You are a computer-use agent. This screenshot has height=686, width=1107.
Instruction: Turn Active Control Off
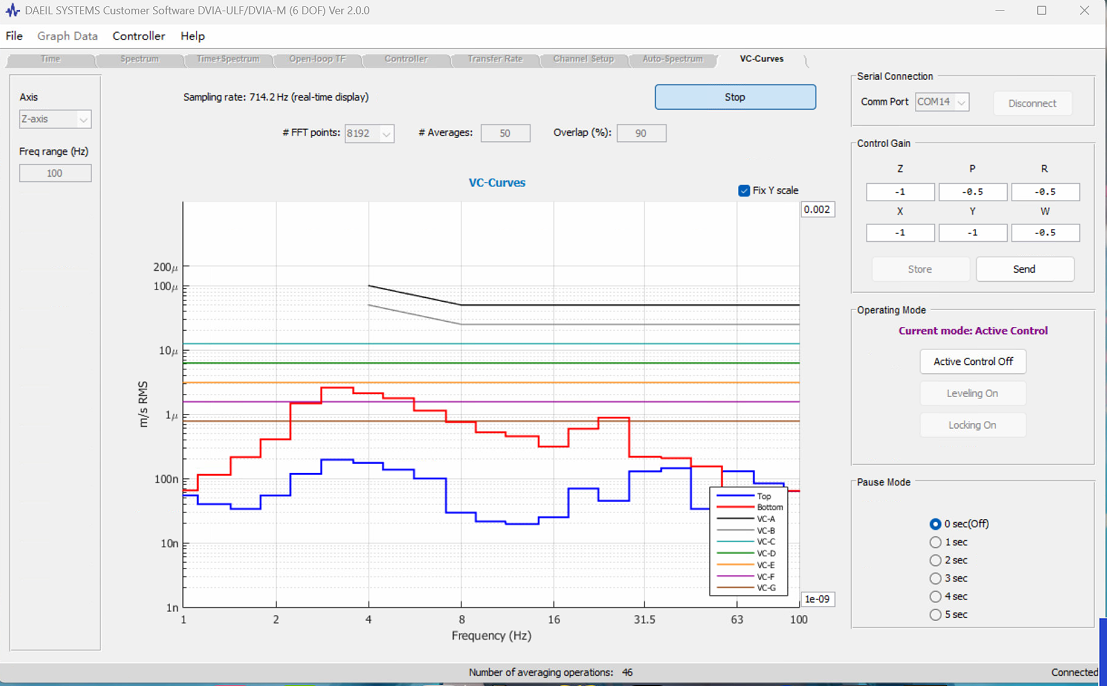[x=973, y=361]
